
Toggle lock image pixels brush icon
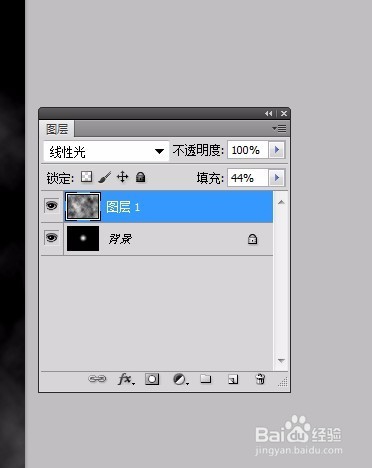105,177
